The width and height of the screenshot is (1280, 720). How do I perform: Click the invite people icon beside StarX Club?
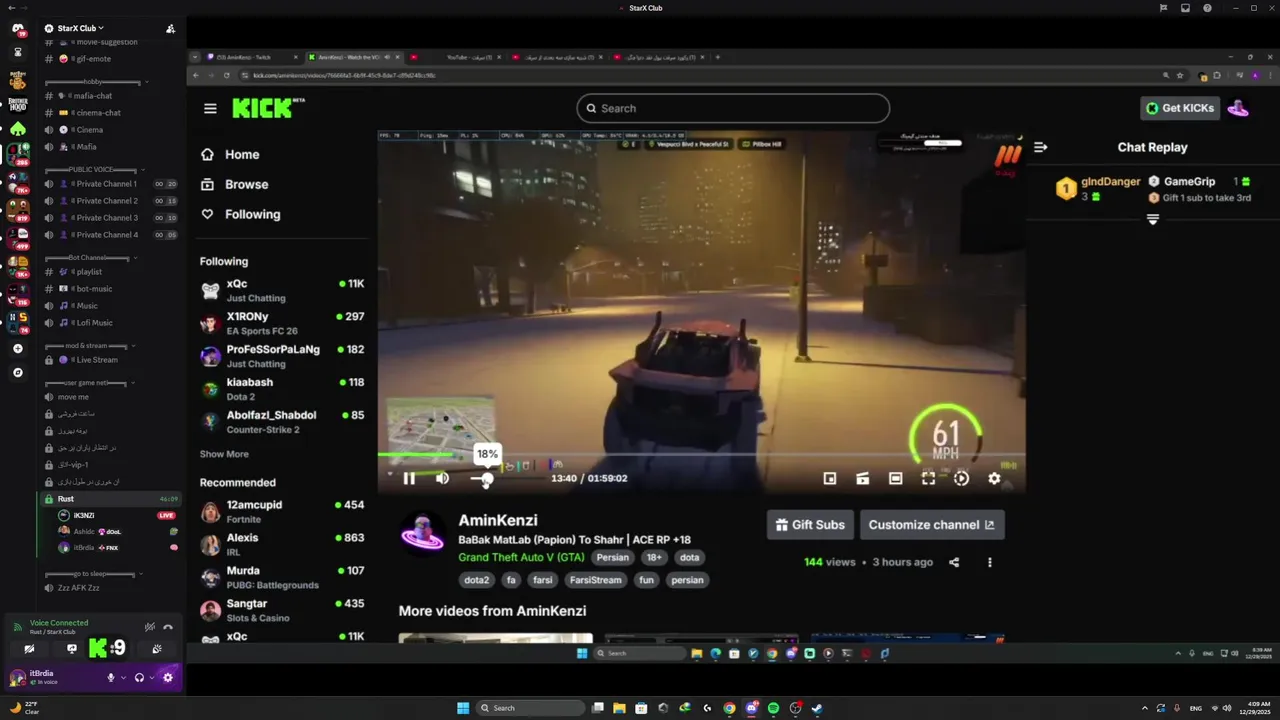(170, 28)
